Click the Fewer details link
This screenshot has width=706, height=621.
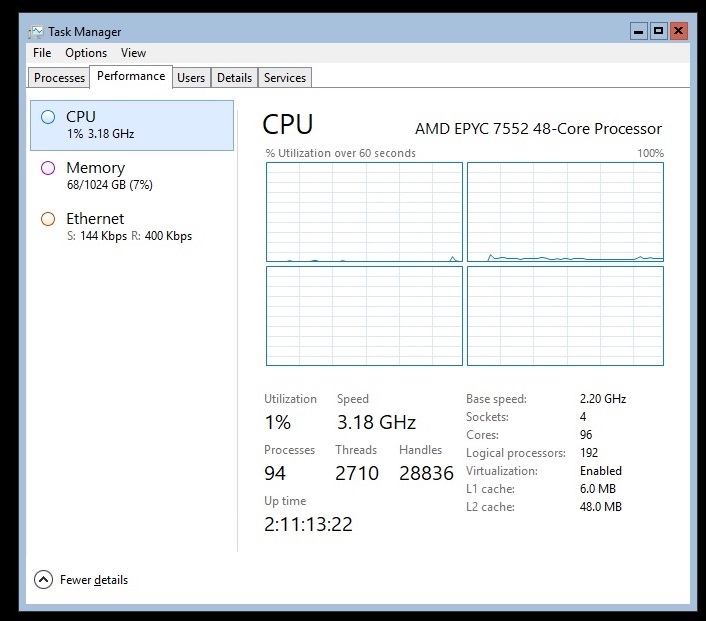[94, 580]
